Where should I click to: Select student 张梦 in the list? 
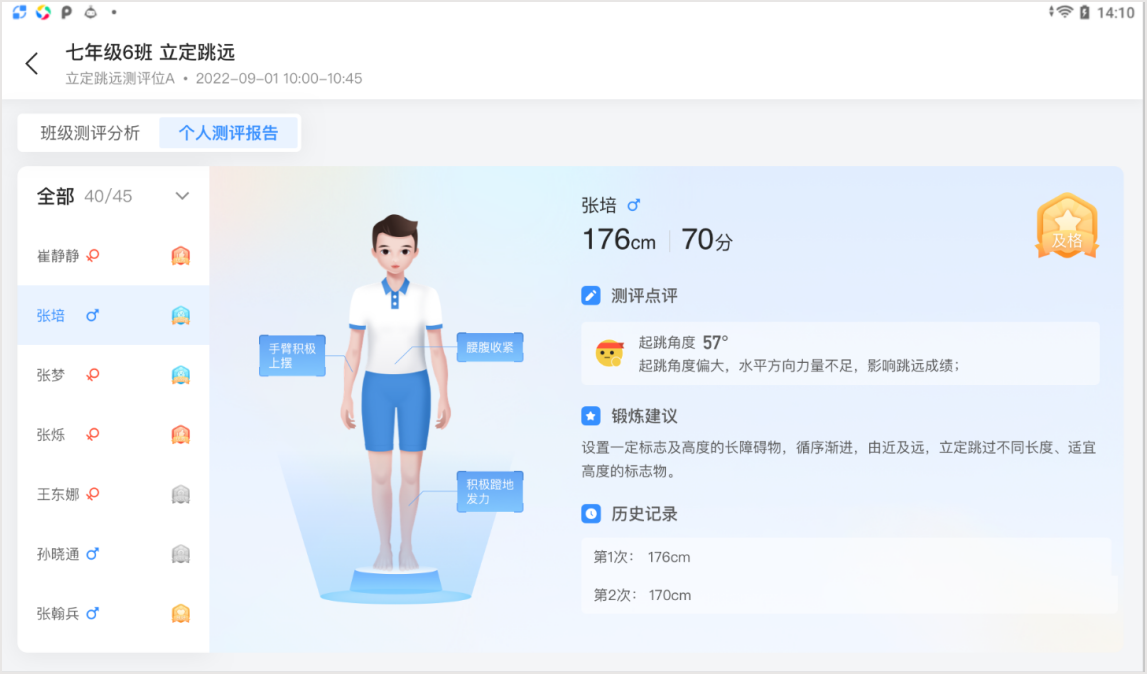click(x=113, y=375)
